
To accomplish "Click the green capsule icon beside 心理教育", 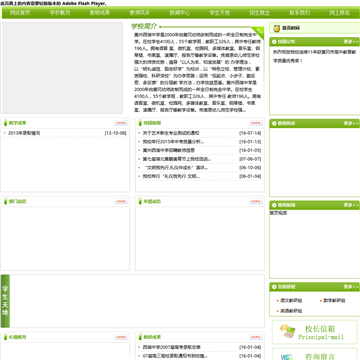I will click(x=5, y=337).
